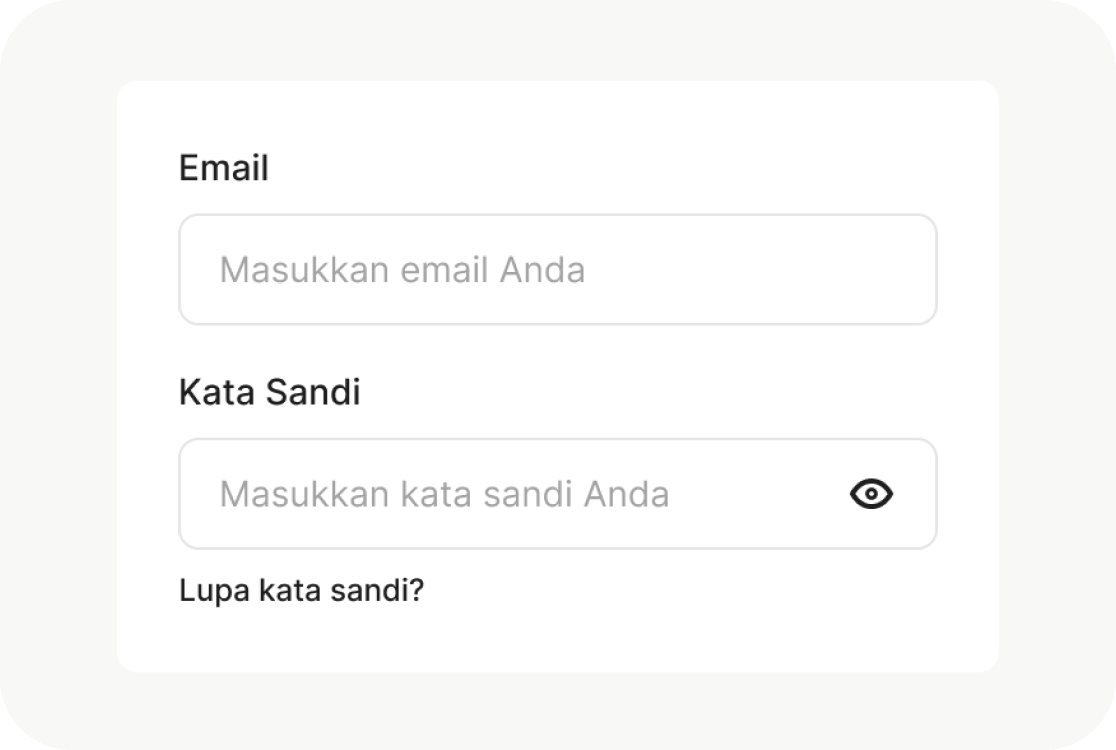The image size is (1116, 750).
Task: Unmask password with the eye icon
Action: click(x=871, y=494)
